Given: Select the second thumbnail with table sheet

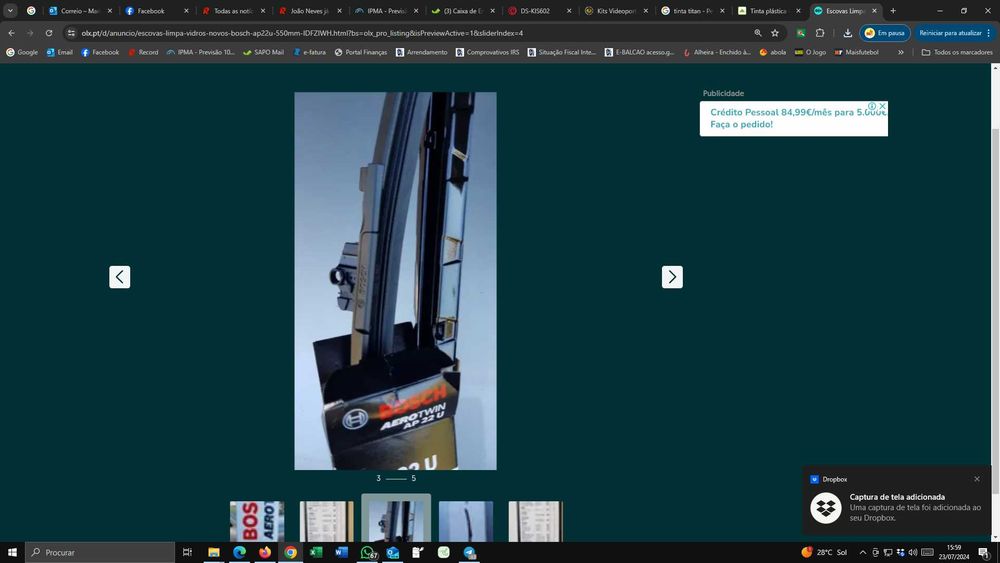Looking at the screenshot, I should [x=327, y=522].
